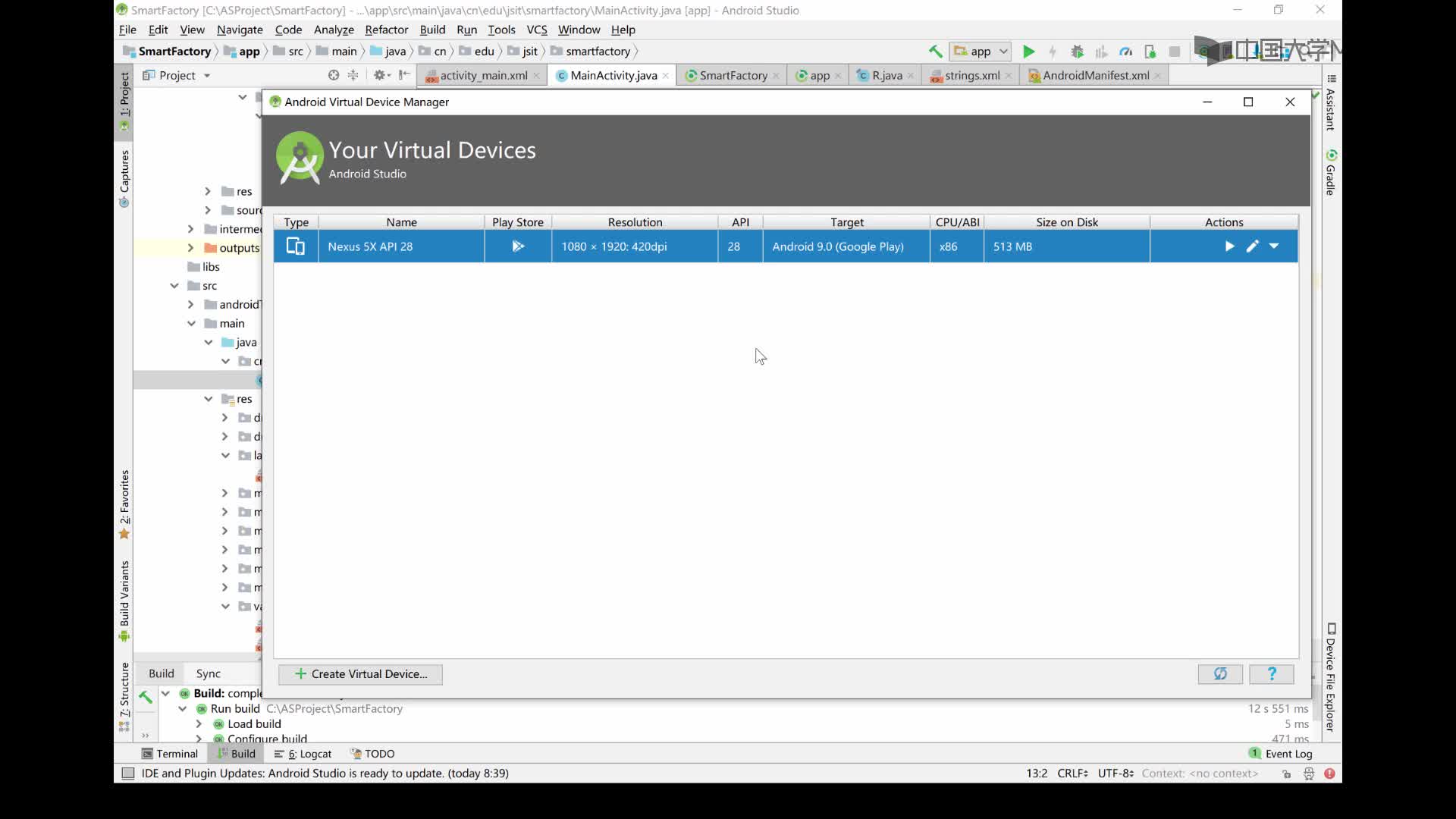Open the Device File Explorer side panel
The height and width of the screenshot is (819, 1456).
pos(1331,678)
